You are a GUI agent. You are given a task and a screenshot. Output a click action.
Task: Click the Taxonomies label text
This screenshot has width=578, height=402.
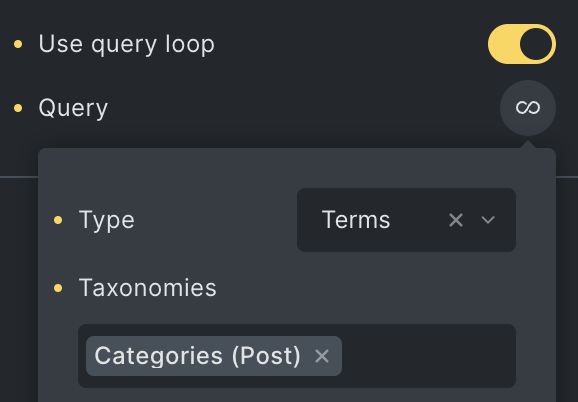click(147, 288)
